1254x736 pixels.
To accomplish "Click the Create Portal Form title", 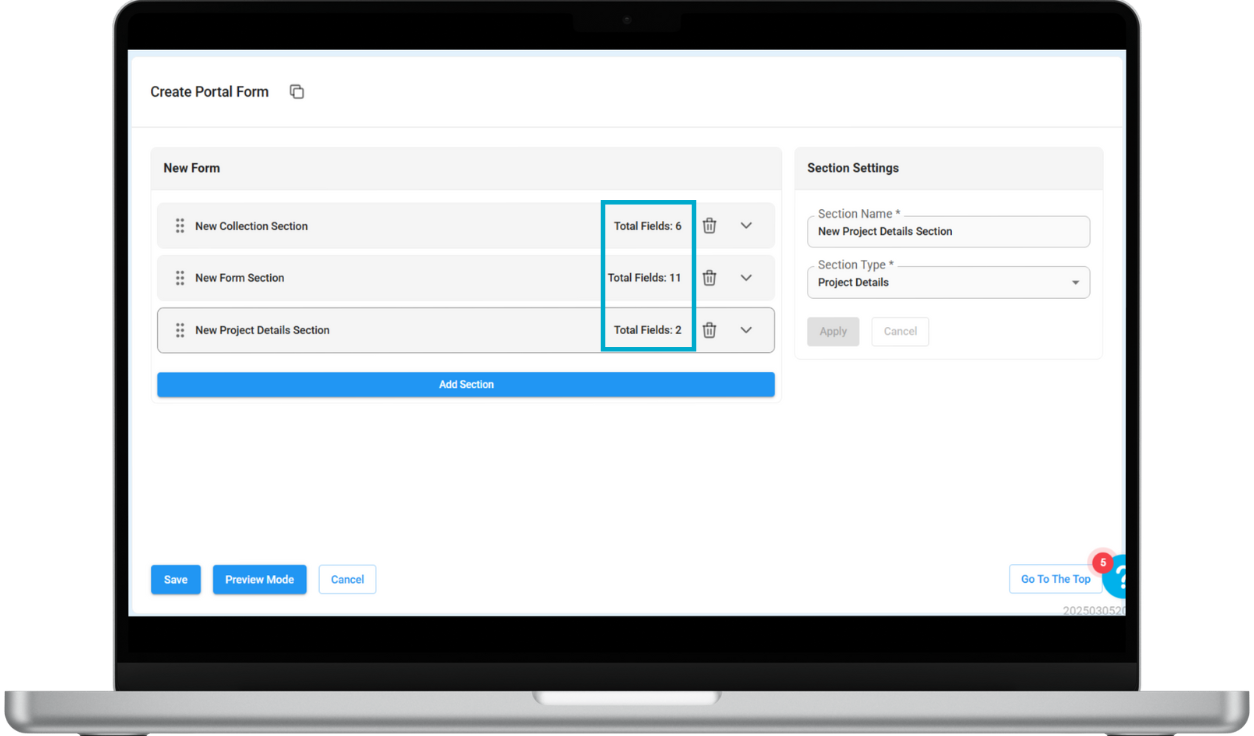I will point(210,92).
